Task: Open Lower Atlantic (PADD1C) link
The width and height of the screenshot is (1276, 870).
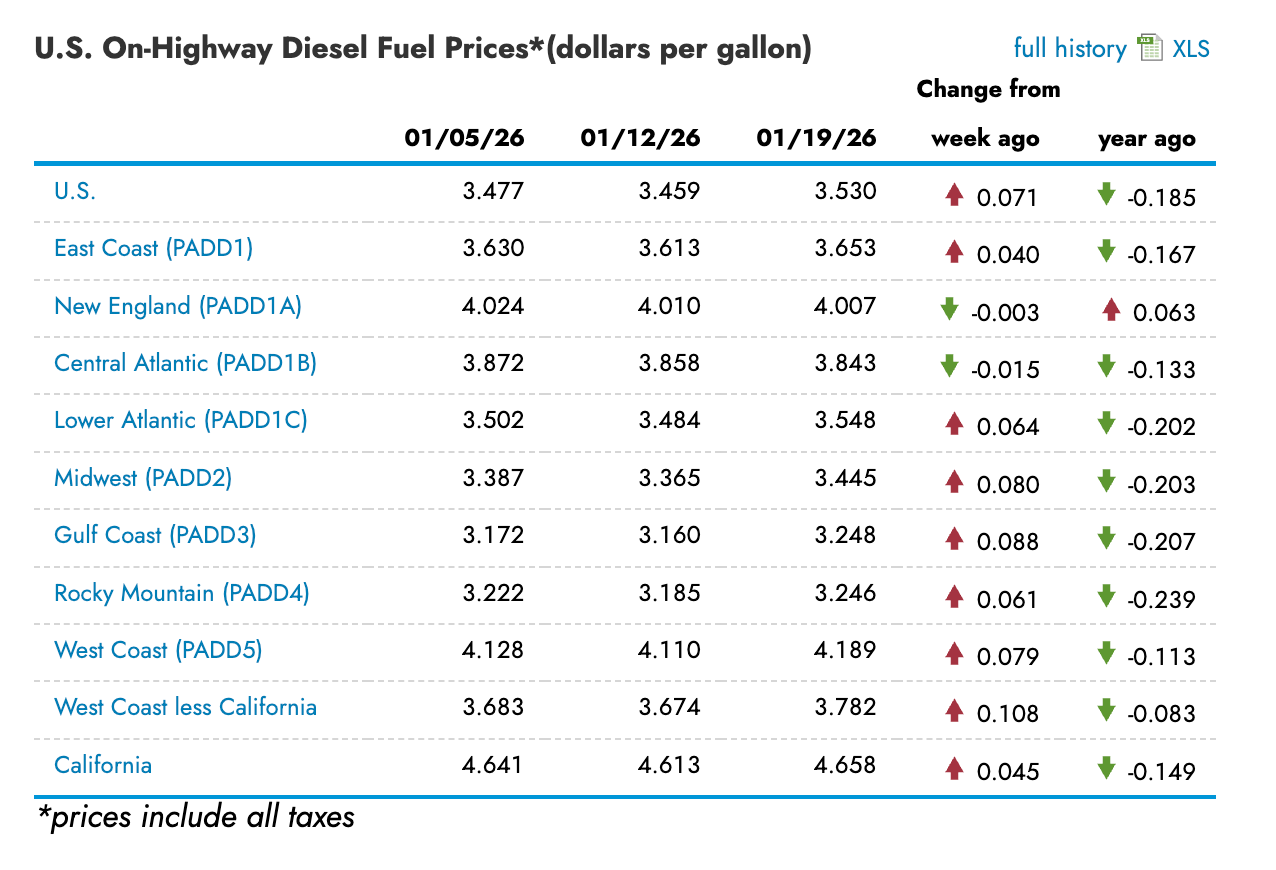Action: pos(180,420)
